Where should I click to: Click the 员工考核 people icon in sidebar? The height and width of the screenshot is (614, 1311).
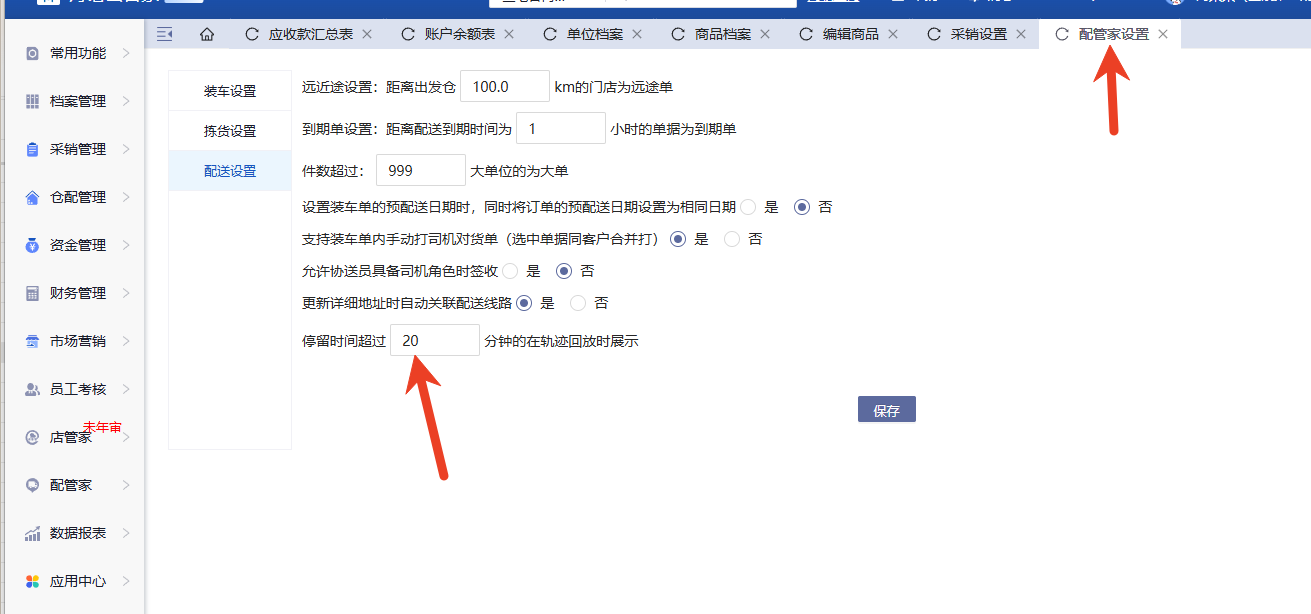click(32, 389)
